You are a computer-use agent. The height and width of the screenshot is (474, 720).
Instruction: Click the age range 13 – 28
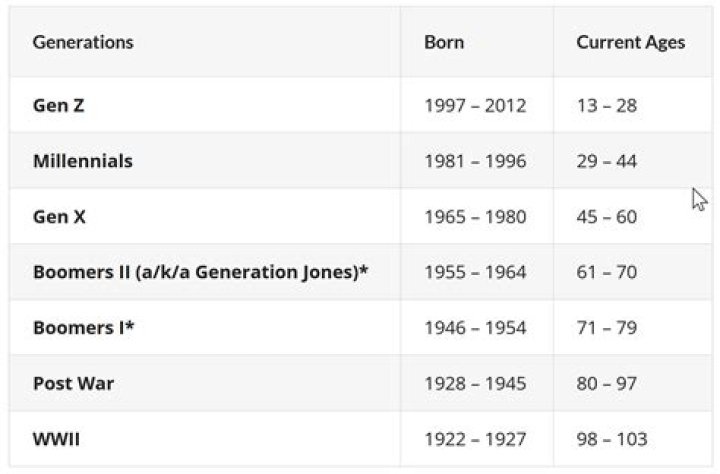[606, 105]
